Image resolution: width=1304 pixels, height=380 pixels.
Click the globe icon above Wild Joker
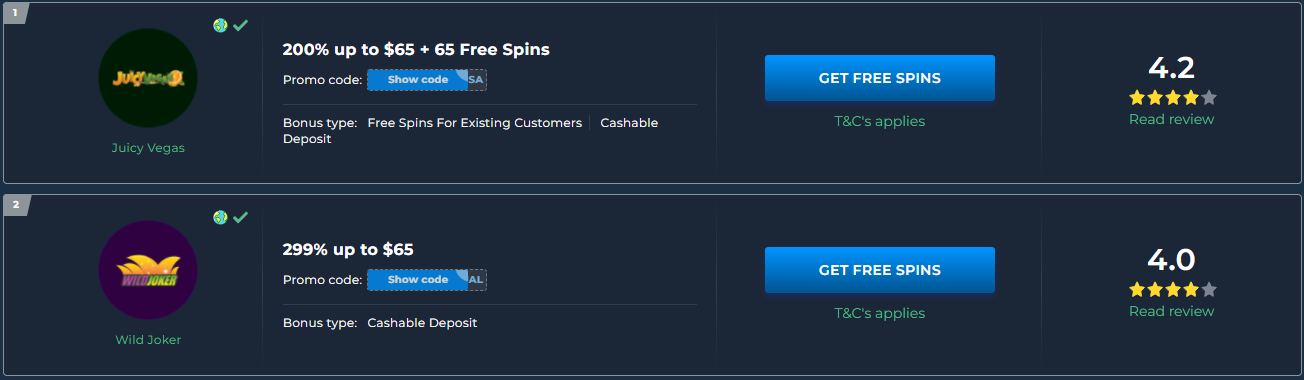click(x=220, y=217)
